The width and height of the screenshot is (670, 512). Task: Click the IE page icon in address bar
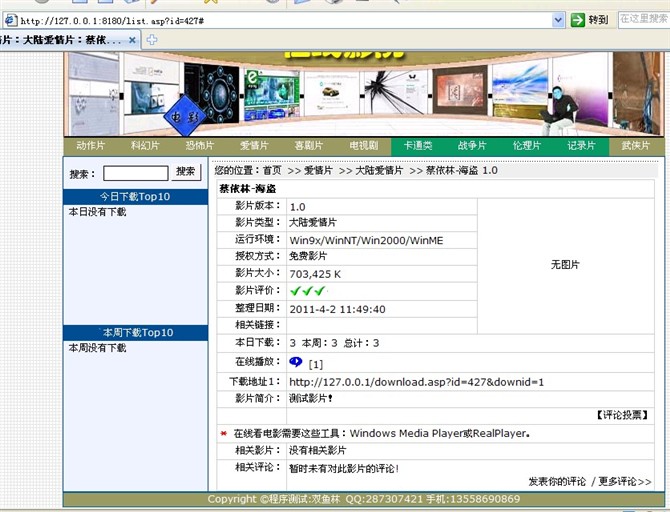9,19
